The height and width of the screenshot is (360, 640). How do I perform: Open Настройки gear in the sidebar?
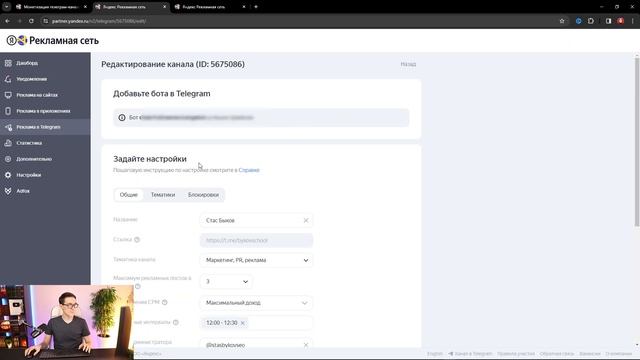click(x=8, y=175)
